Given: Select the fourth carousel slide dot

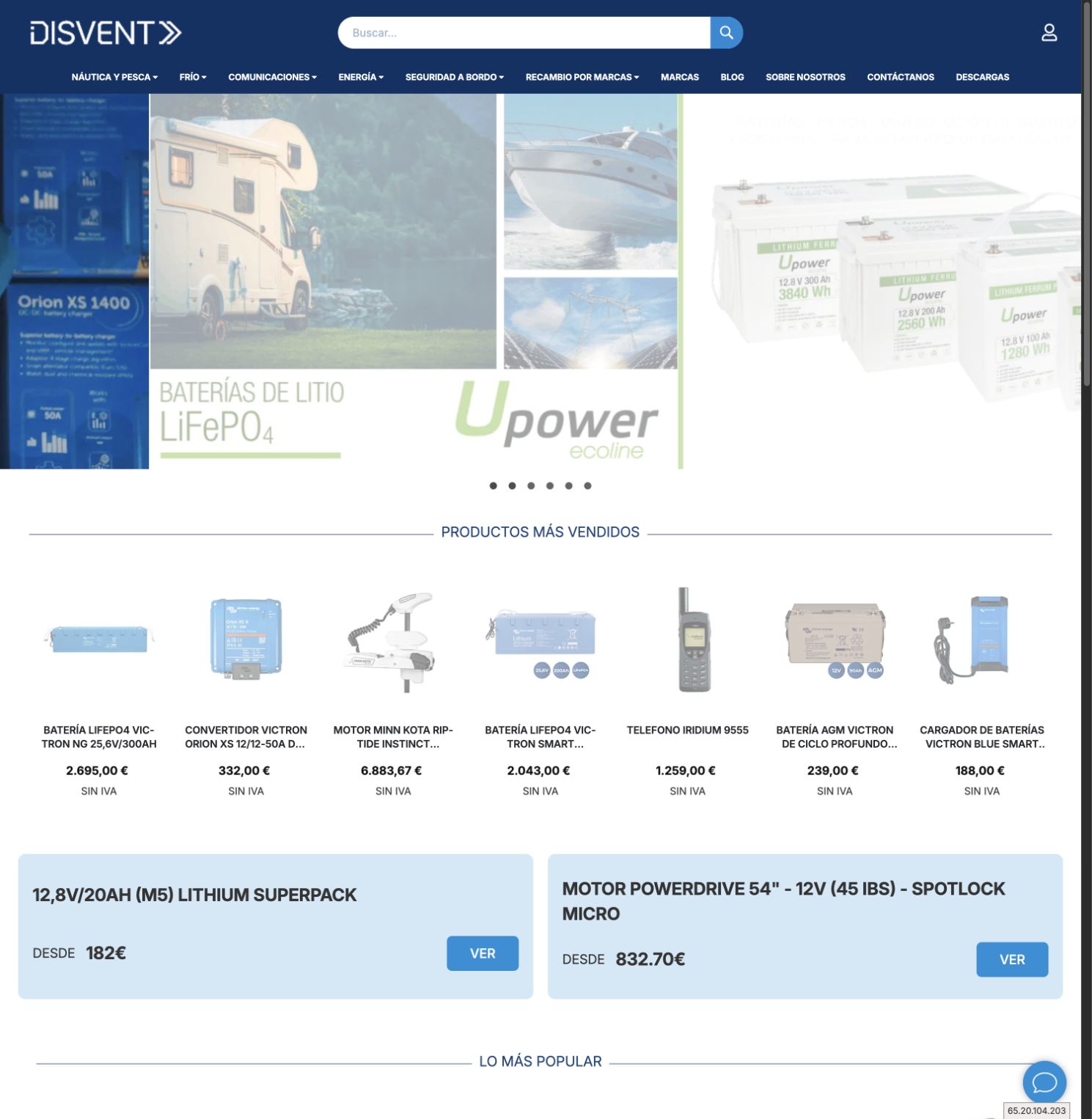Looking at the screenshot, I should point(550,485).
